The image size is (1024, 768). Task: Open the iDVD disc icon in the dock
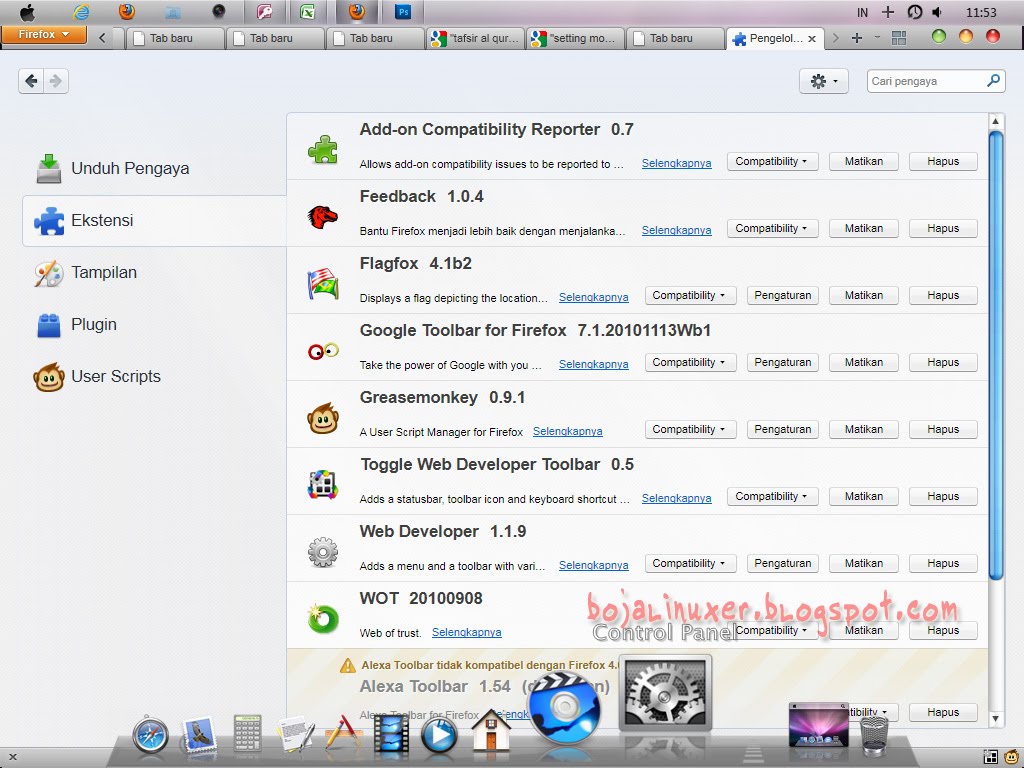(x=564, y=709)
